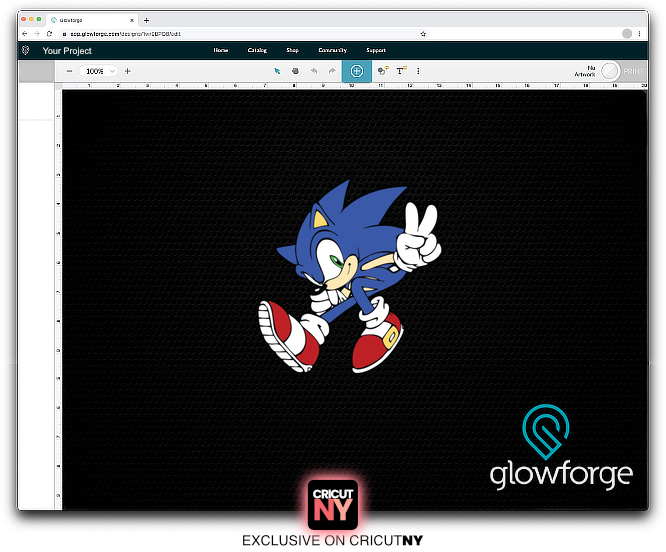Select the glowforge browser tab
Image resolution: width=666 pixels, height=552 pixels.
click(x=91, y=20)
